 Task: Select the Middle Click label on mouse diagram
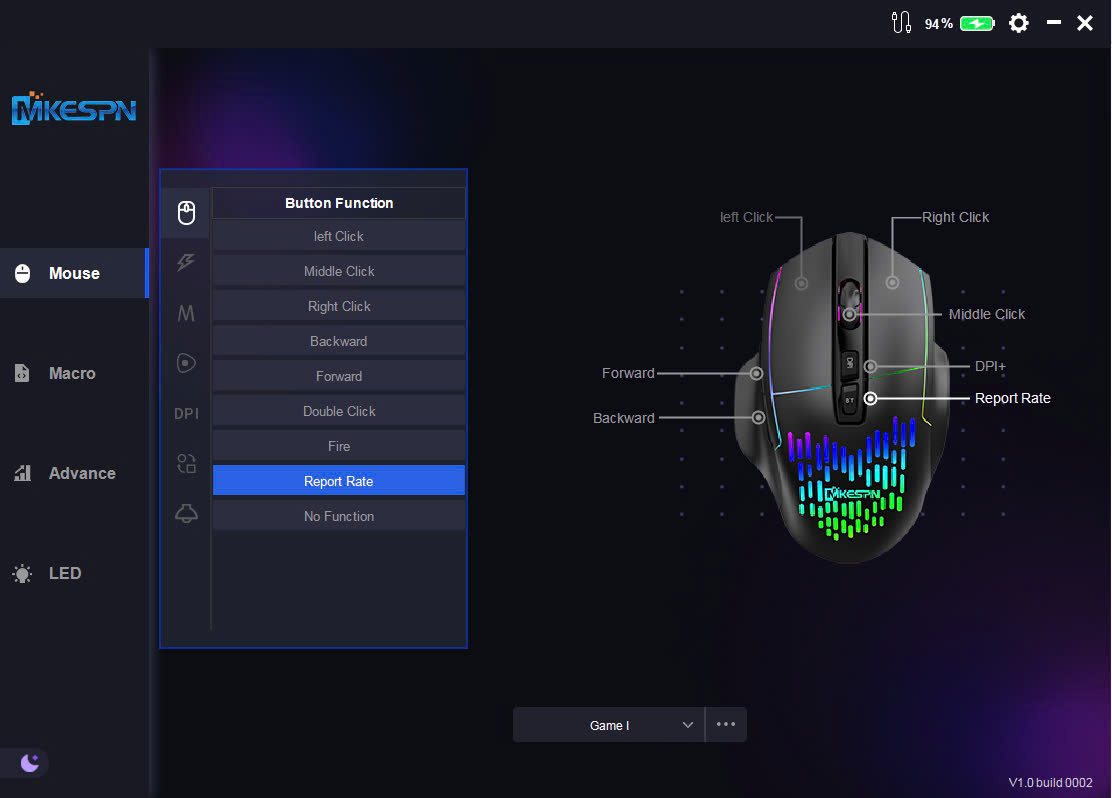986,314
